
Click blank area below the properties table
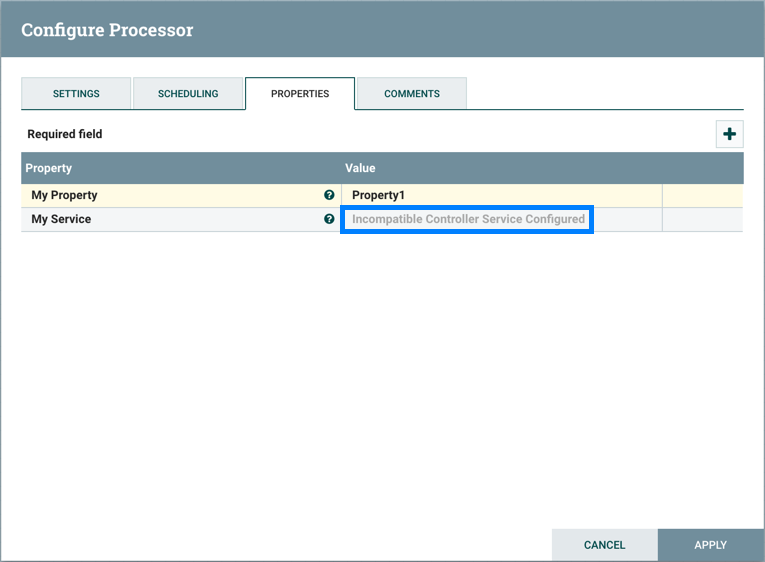pyautogui.click(x=382, y=380)
